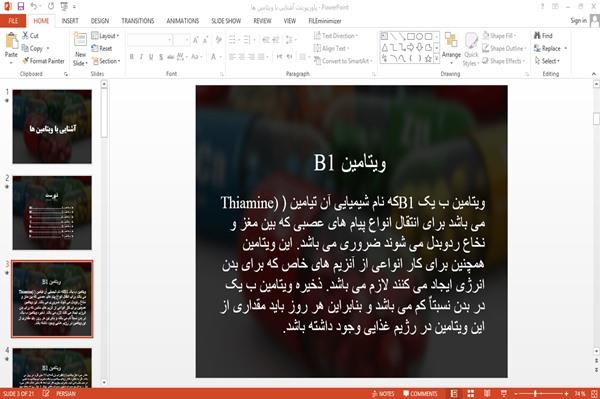Insert a New Slide
600x399 pixels.
[80, 49]
